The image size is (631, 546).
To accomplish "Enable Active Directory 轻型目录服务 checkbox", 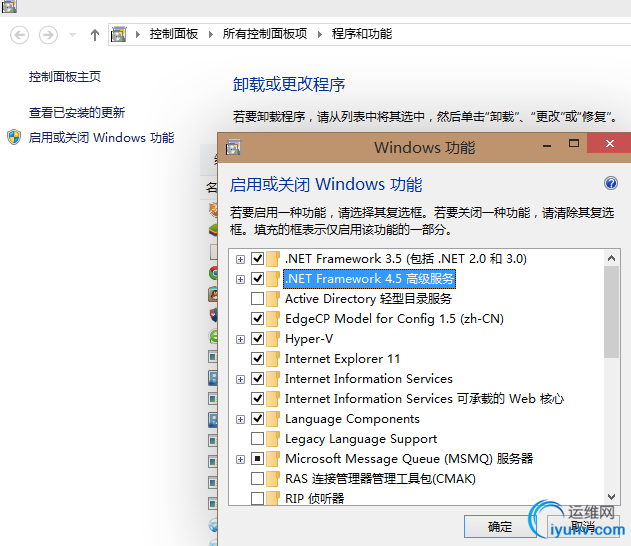I will pyautogui.click(x=258, y=299).
